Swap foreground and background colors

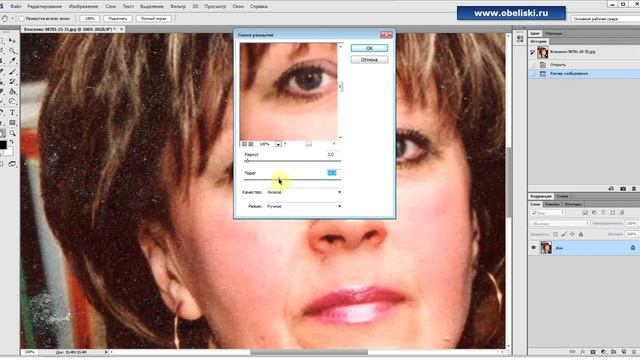tap(12, 142)
